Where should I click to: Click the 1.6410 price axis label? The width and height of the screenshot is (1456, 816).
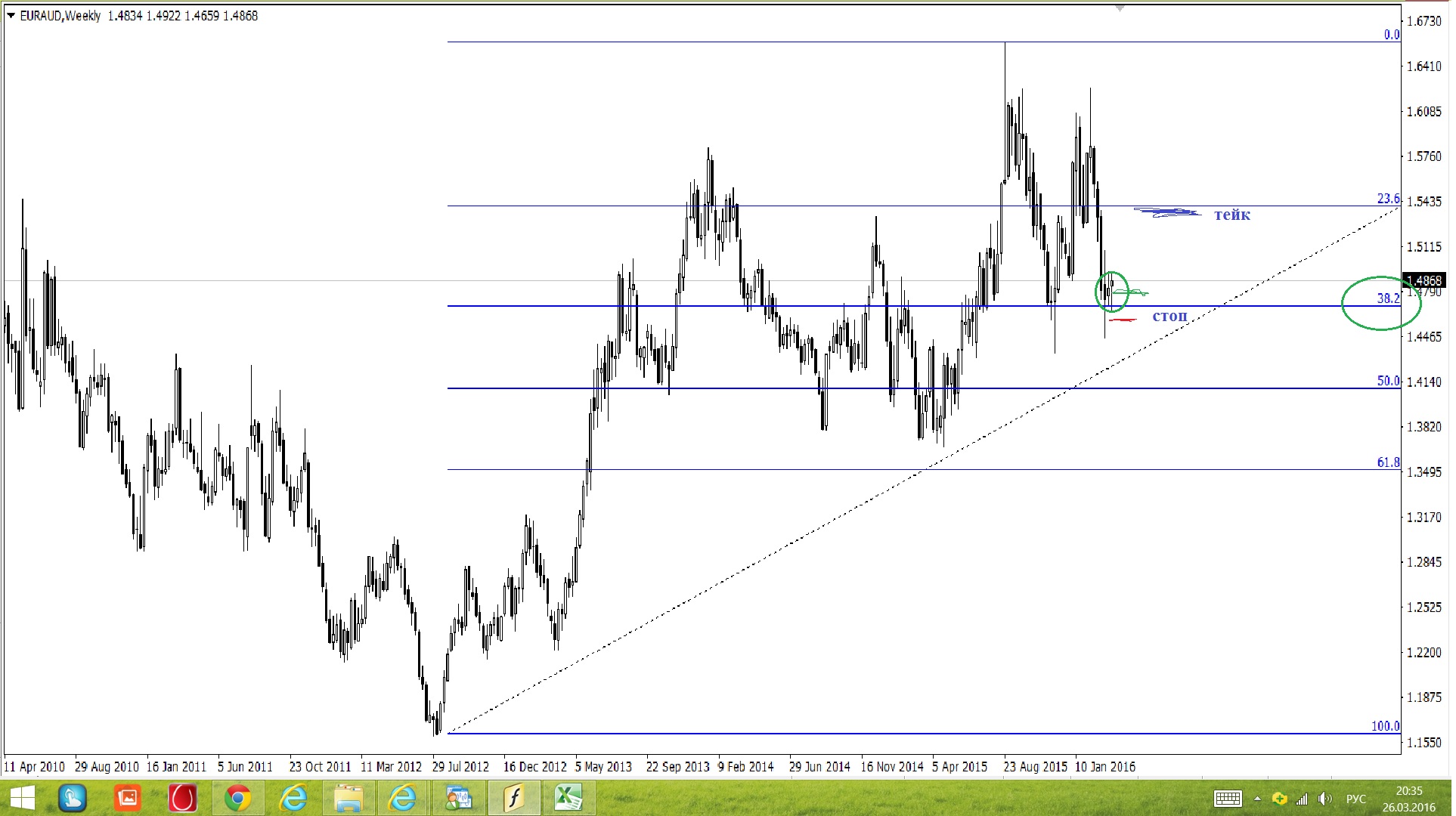click(x=1423, y=66)
